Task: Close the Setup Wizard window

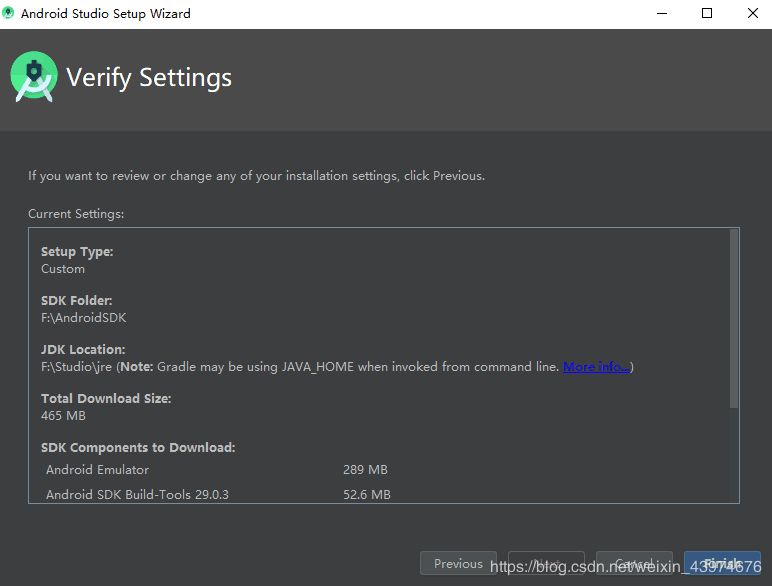Action: point(752,14)
